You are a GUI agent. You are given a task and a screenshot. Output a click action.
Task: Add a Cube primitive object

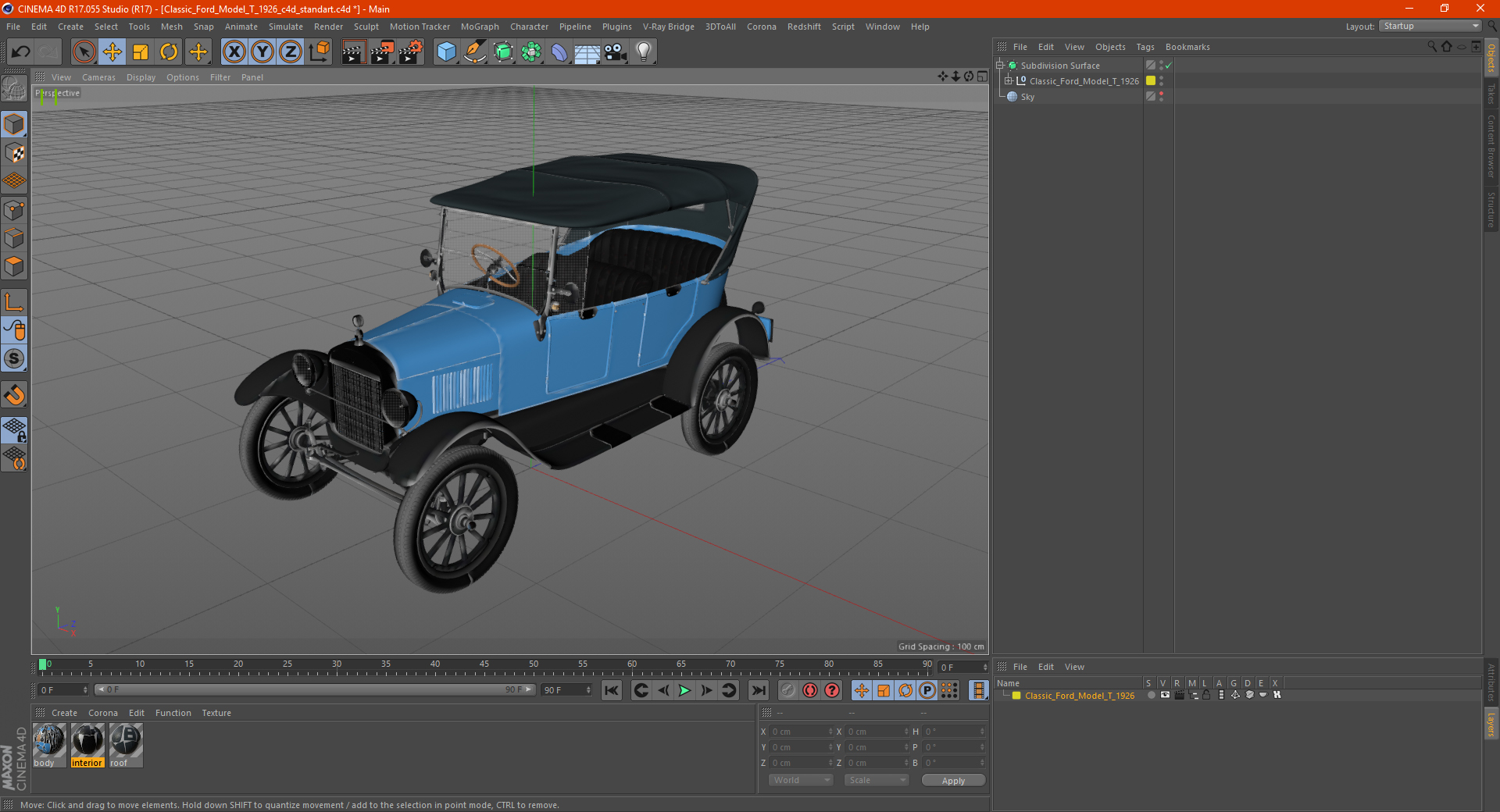coord(446,52)
